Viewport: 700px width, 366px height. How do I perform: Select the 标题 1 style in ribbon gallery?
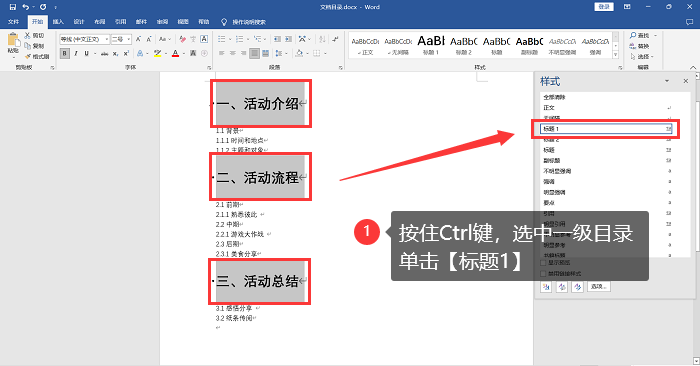point(431,45)
